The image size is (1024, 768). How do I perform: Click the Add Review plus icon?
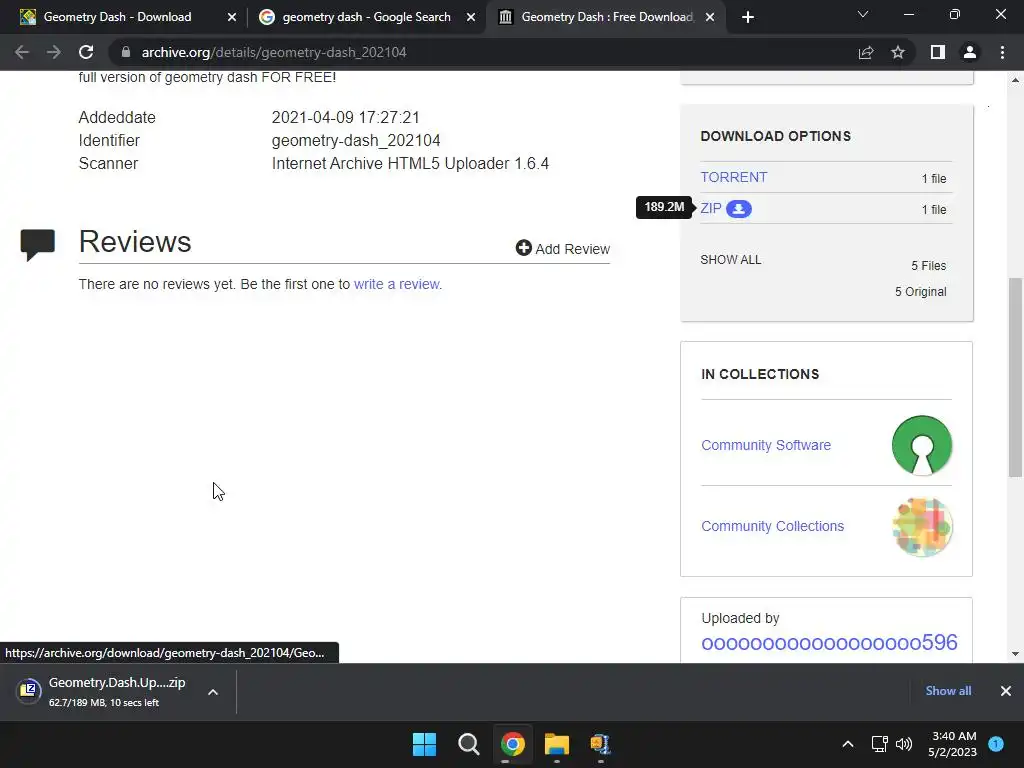click(x=524, y=248)
